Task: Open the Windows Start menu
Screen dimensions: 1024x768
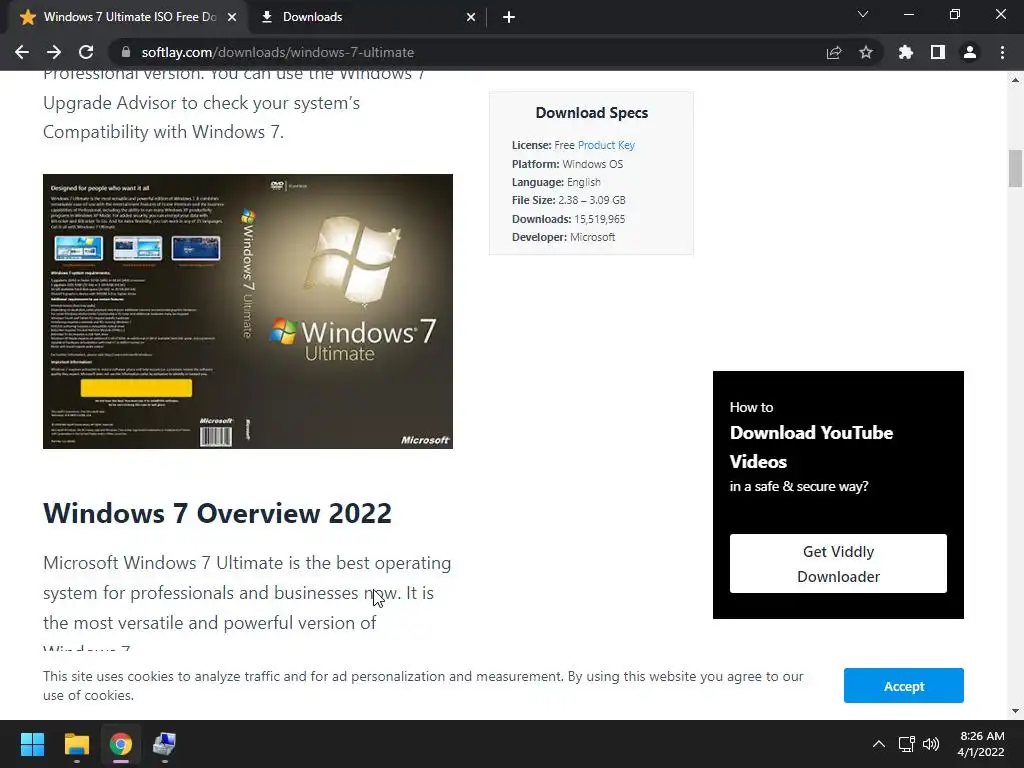Action: [32, 744]
